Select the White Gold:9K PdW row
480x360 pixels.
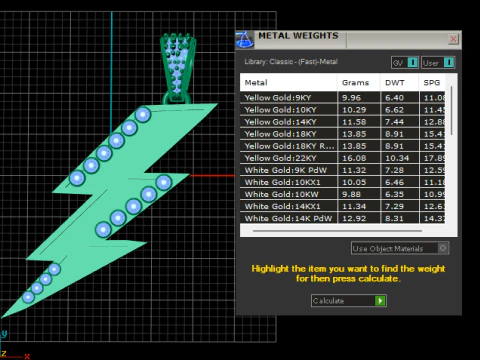[x=342, y=170]
